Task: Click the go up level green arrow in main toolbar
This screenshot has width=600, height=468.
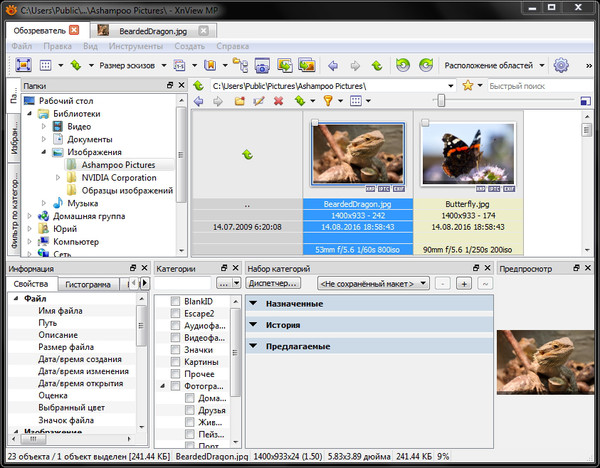Action: tap(377, 66)
